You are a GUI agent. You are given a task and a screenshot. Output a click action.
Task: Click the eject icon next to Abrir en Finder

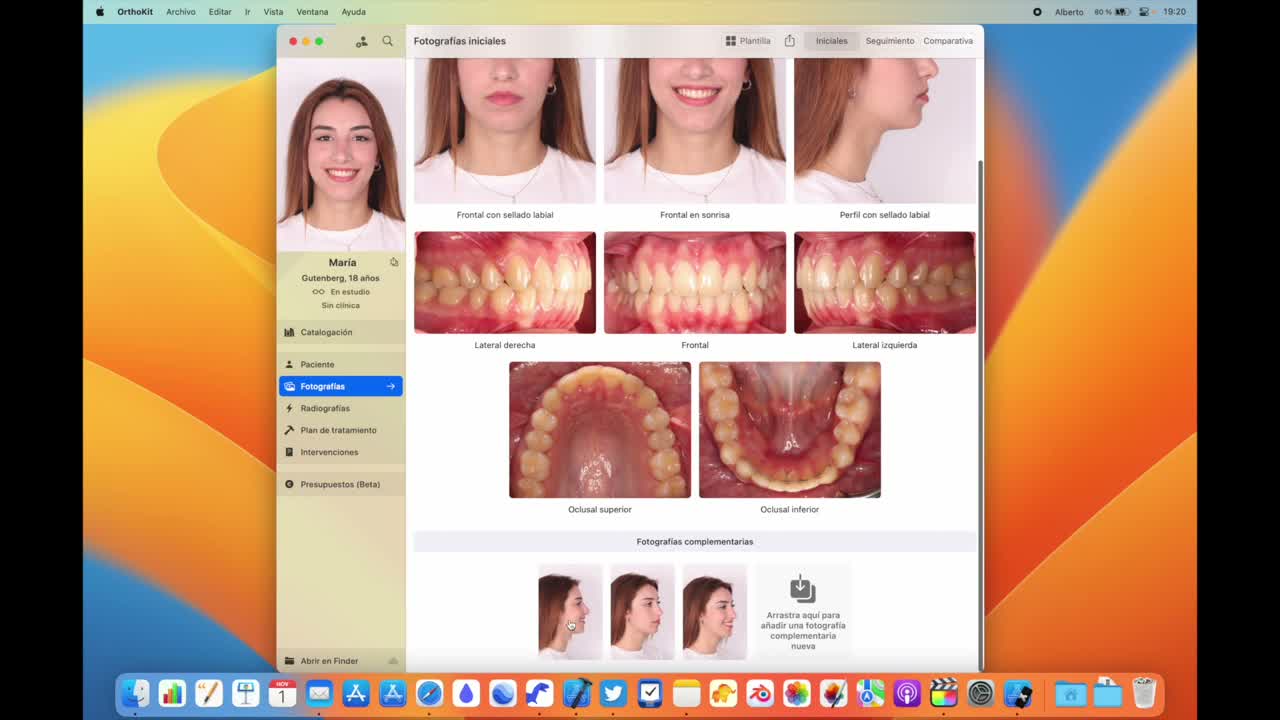pos(393,661)
